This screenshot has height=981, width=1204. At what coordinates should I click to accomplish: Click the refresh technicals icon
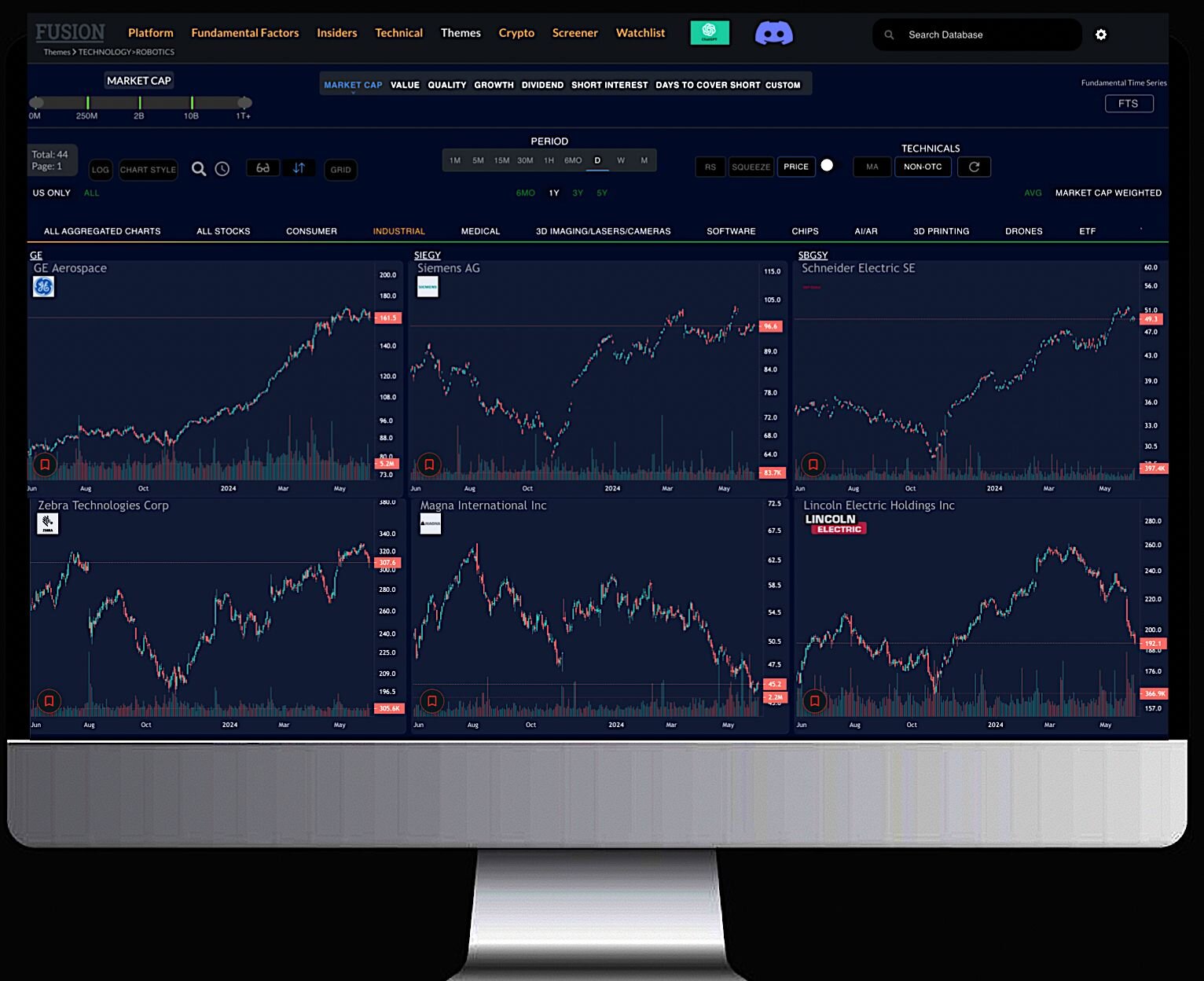tap(974, 167)
